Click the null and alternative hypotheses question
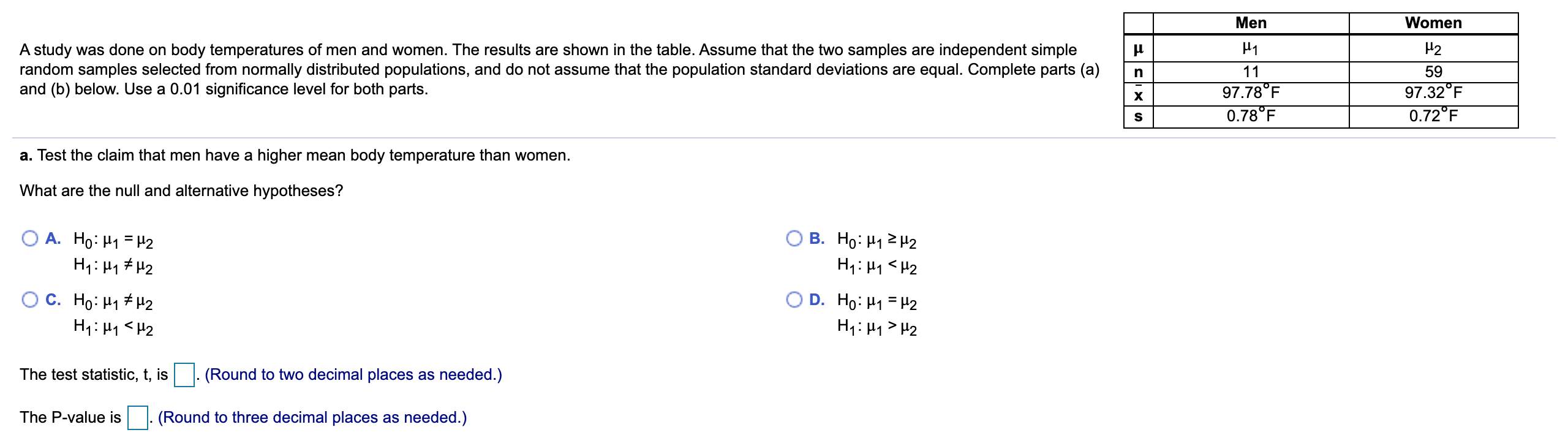Image resolution: width=1568 pixels, height=446 pixels. [x=181, y=189]
